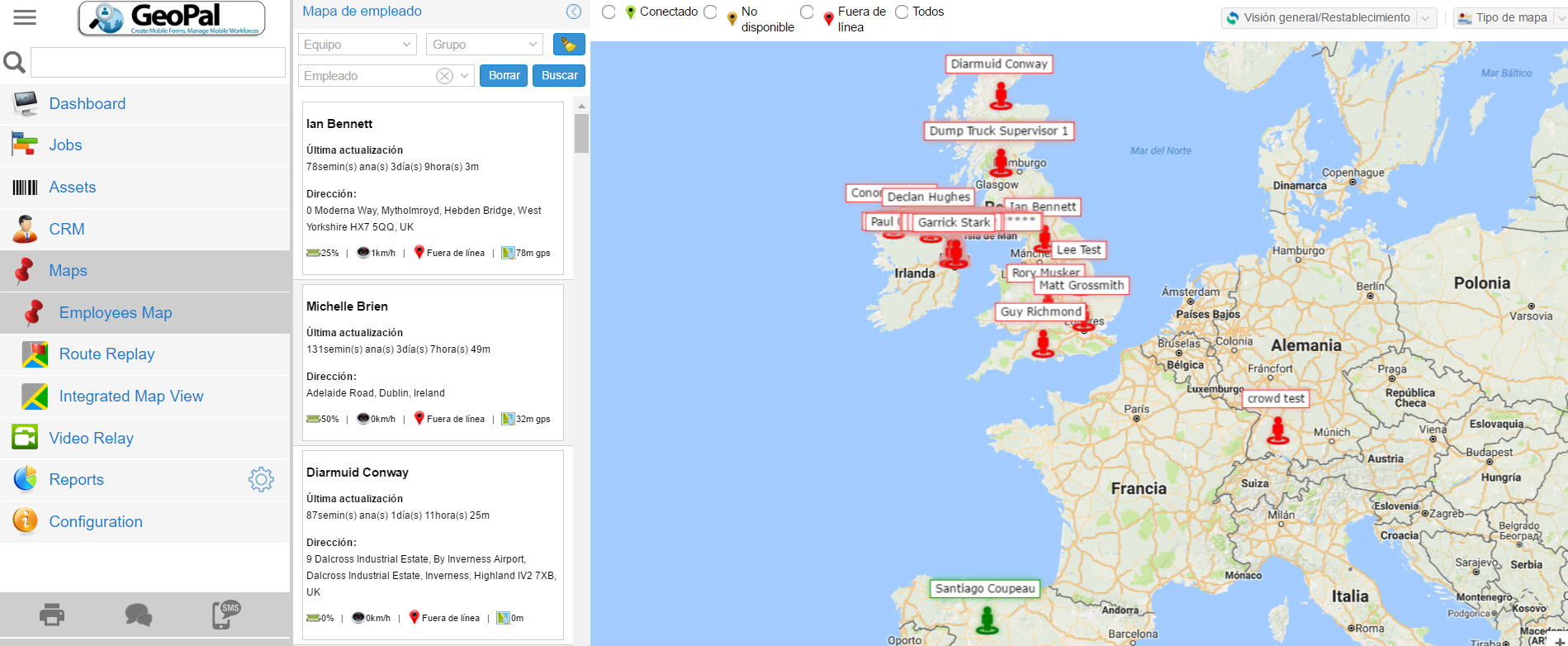Select the Todos radio button
This screenshot has width=1568, height=646.
(902, 12)
